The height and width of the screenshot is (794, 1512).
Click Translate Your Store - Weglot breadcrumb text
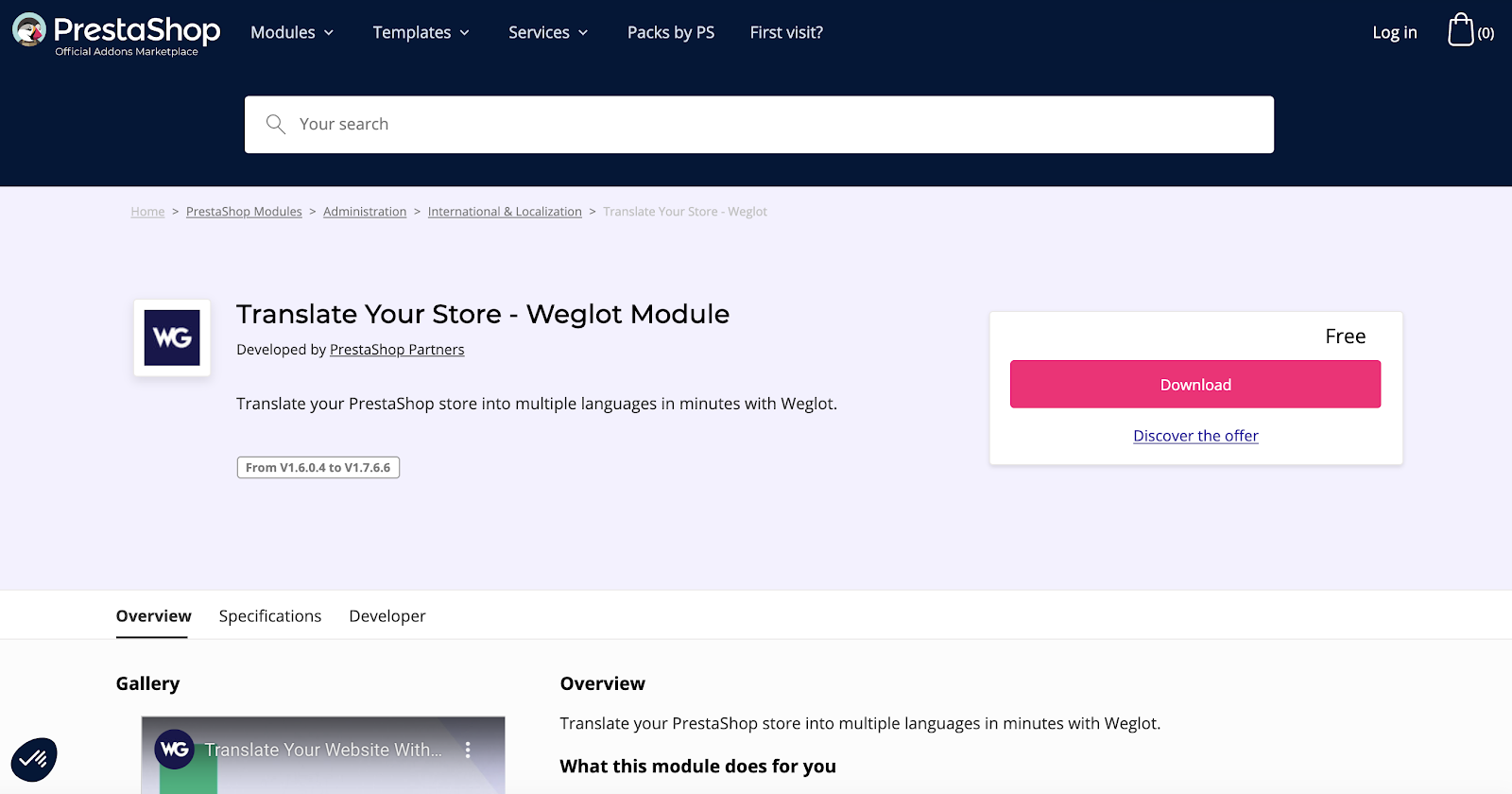click(685, 212)
